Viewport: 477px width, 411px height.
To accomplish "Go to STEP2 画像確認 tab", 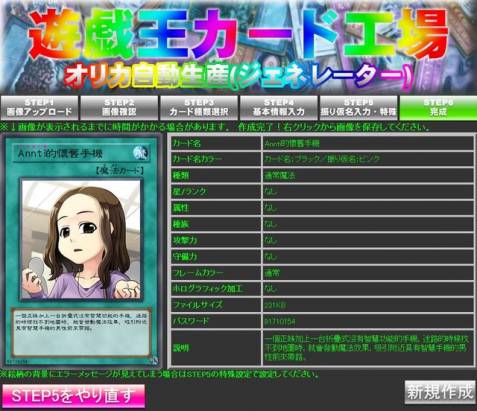I will (x=119, y=108).
